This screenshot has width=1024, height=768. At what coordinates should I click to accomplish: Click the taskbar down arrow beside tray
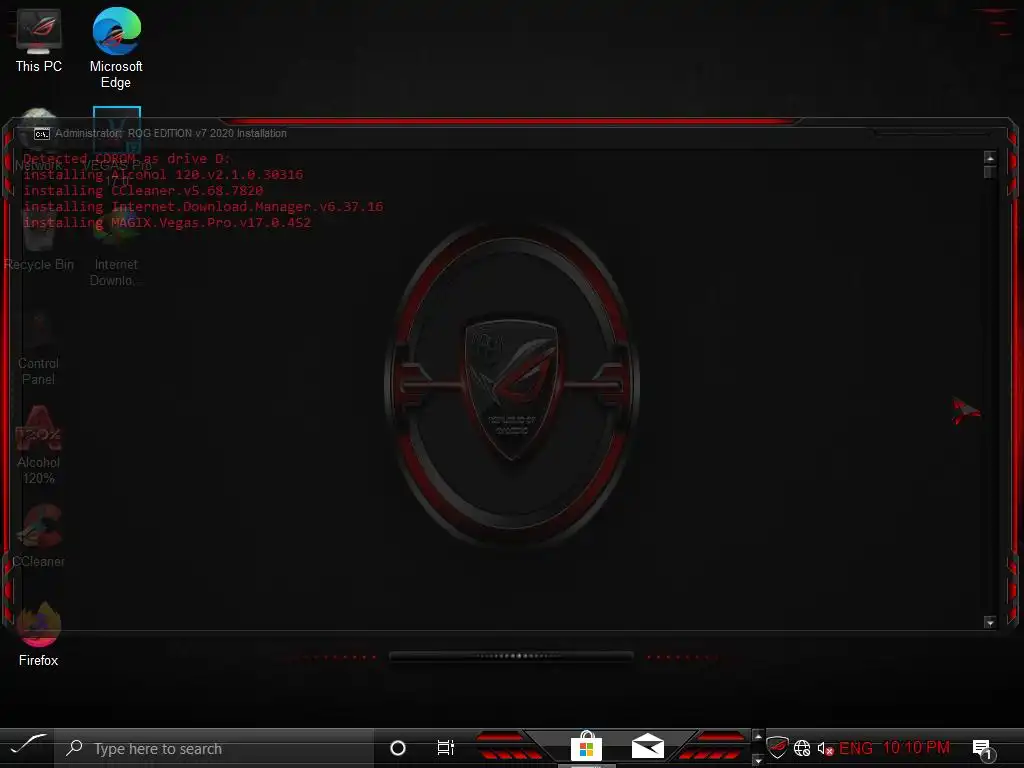[758, 760]
